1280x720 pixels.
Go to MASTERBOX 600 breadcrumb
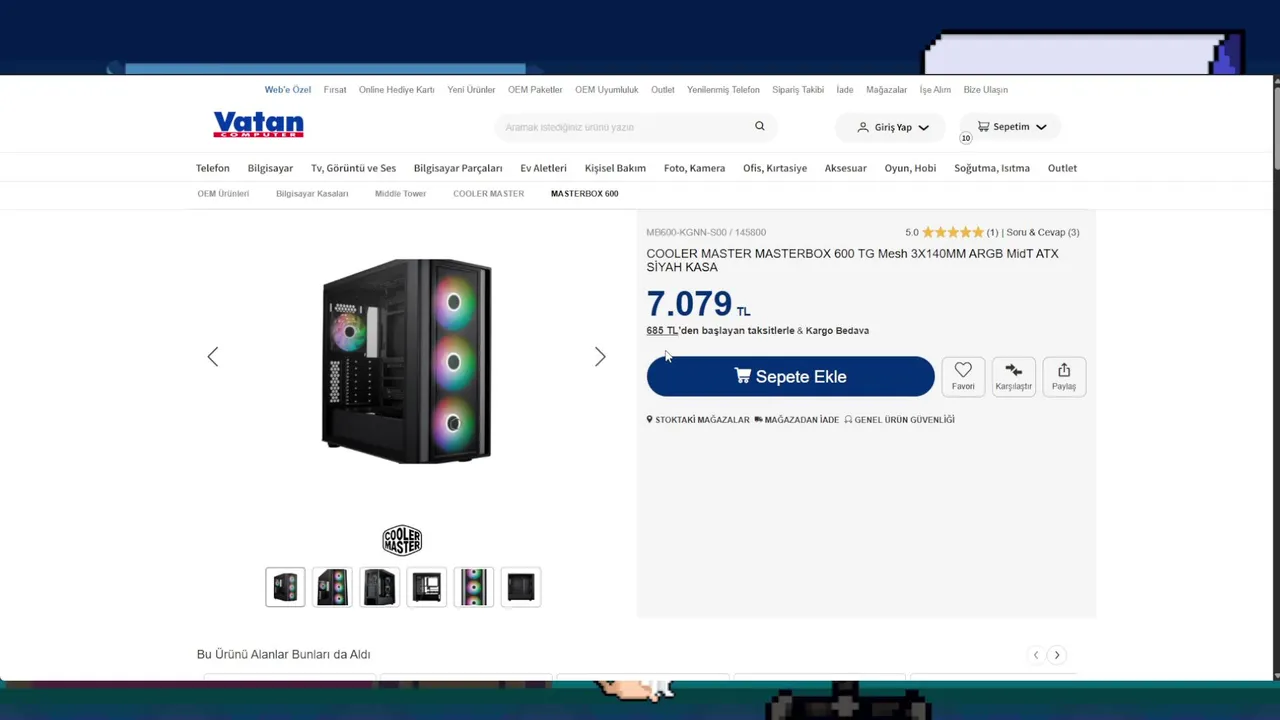[x=584, y=194]
